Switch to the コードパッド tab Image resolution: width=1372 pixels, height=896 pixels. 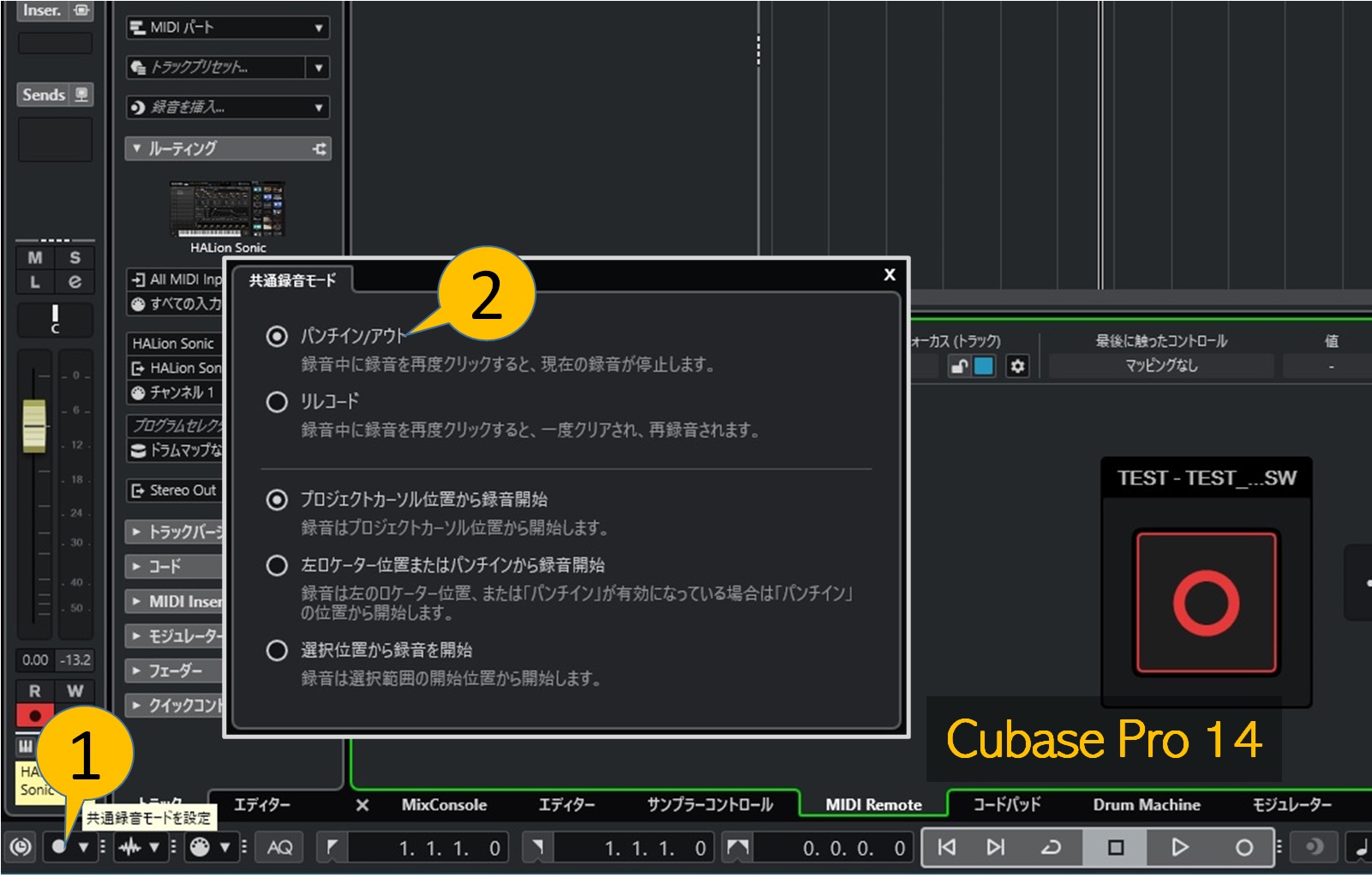coord(1008,805)
